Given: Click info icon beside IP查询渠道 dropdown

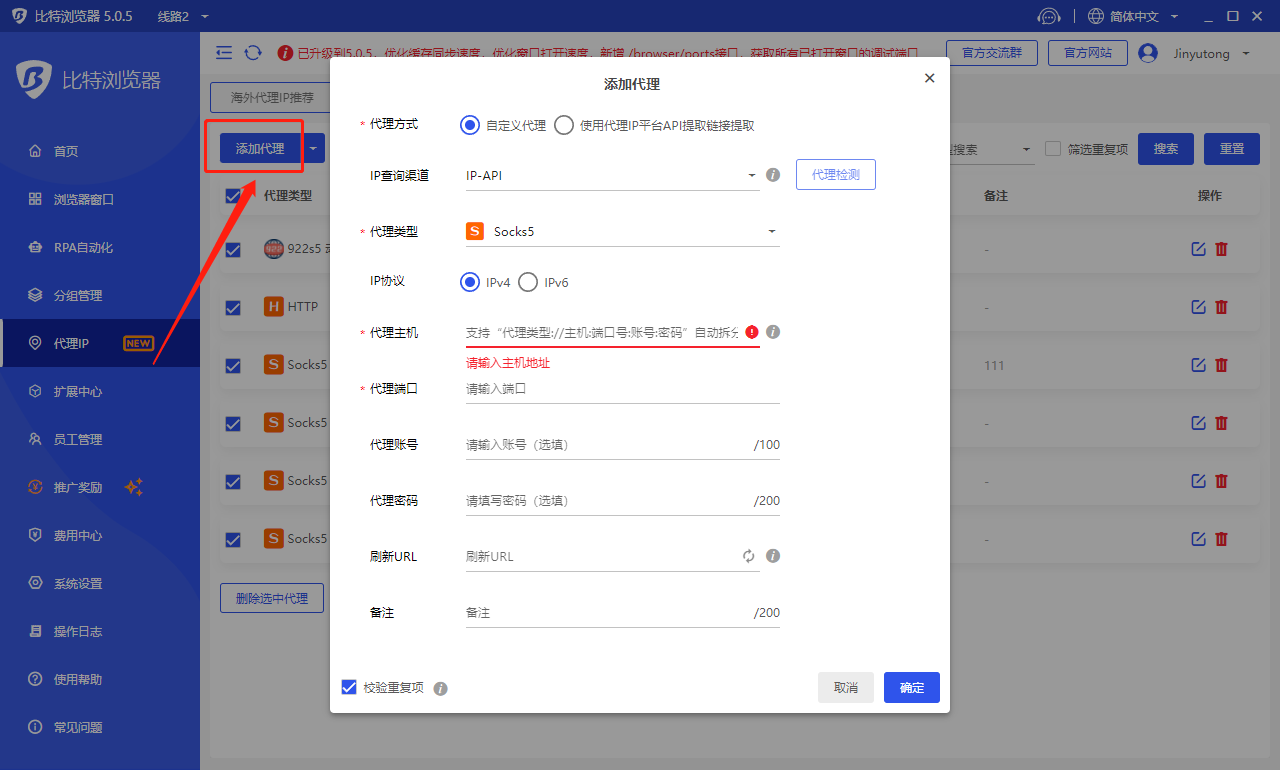Looking at the screenshot, I should point(772,175).
